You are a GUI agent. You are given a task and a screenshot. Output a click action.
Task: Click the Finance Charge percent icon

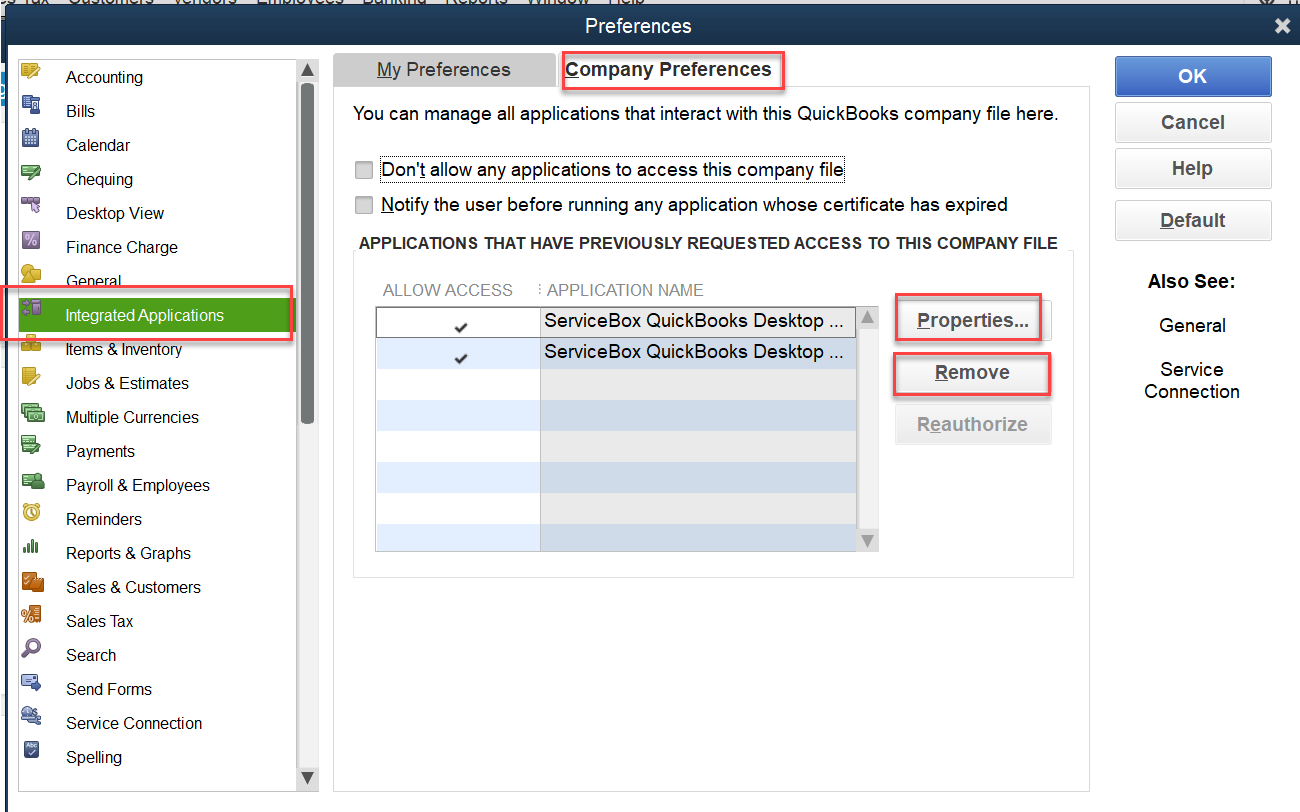tap(31, 240)
